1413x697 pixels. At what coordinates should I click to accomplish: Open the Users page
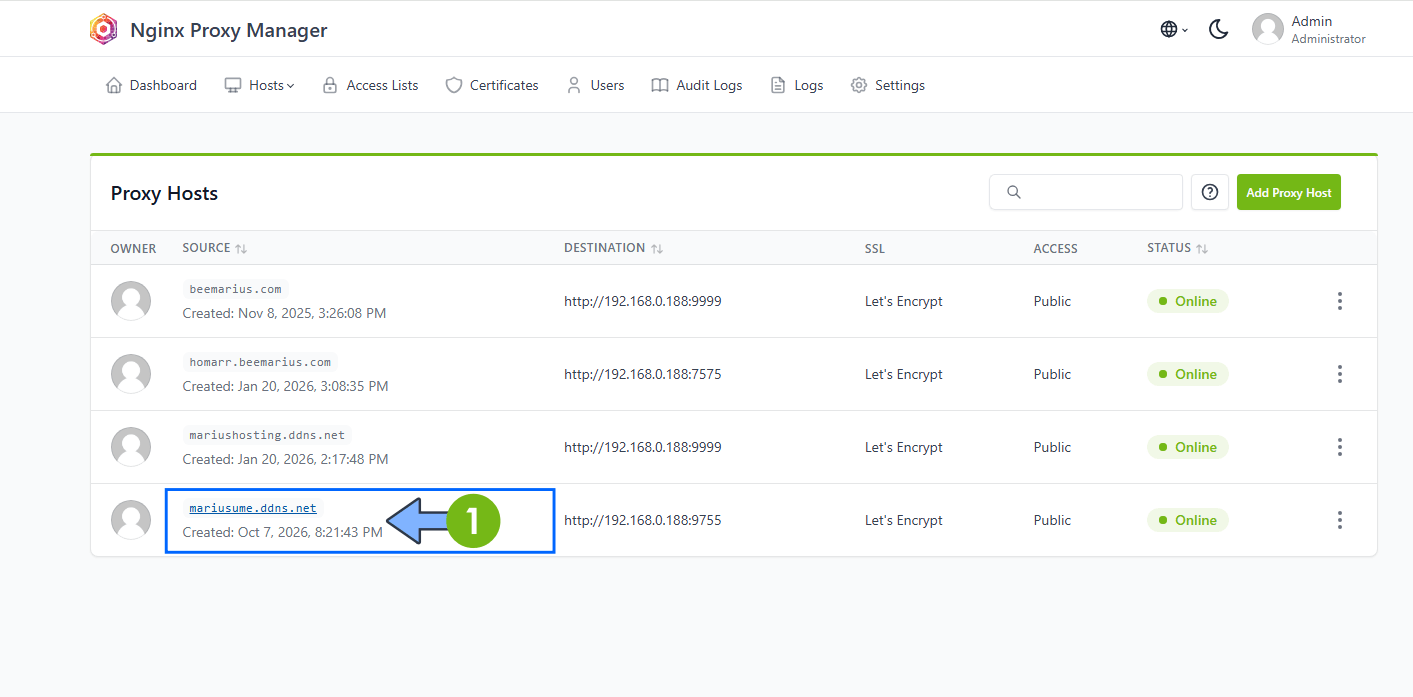coord(595,85)
